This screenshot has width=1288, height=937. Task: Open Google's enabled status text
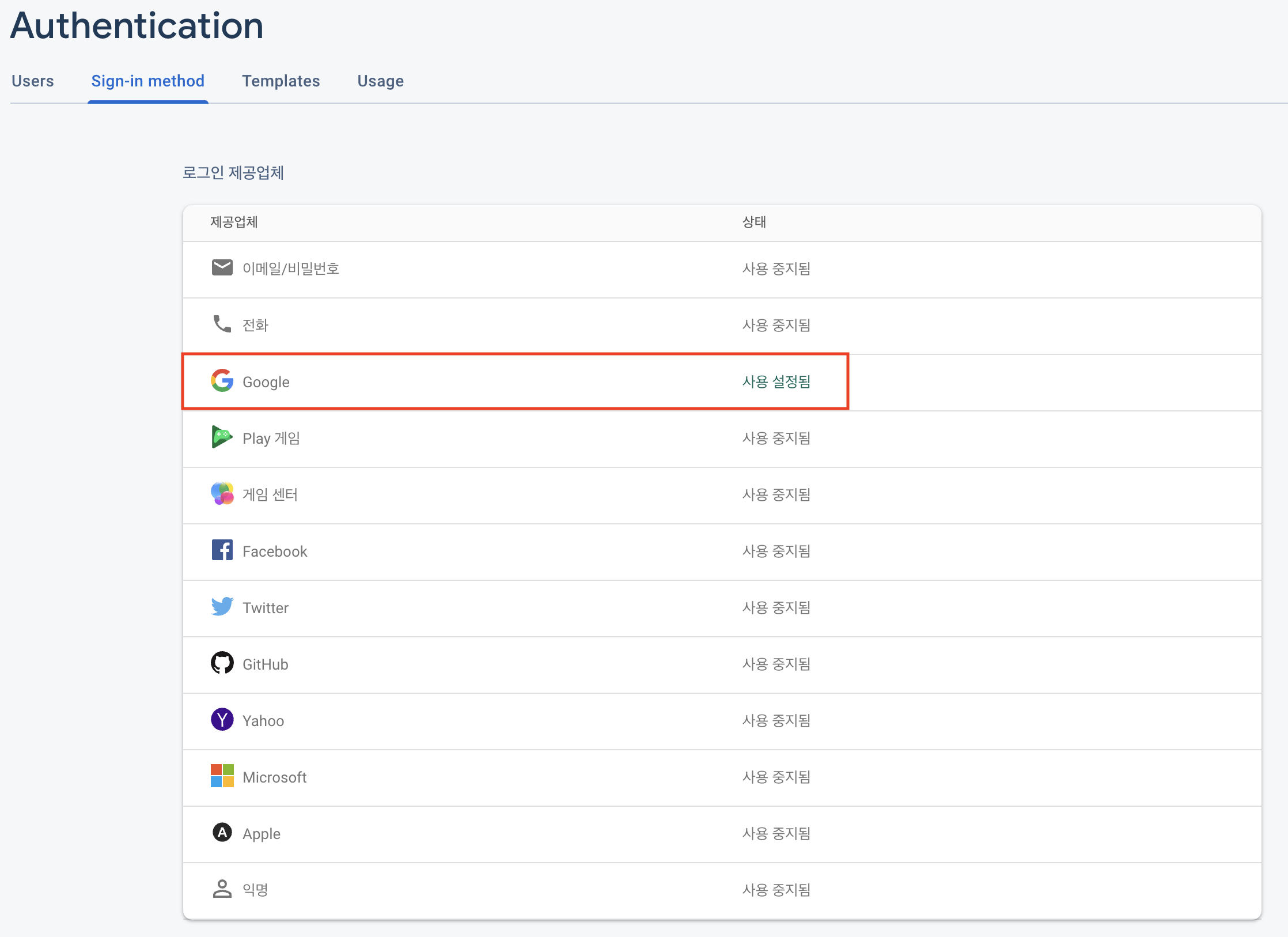point(776,381)
